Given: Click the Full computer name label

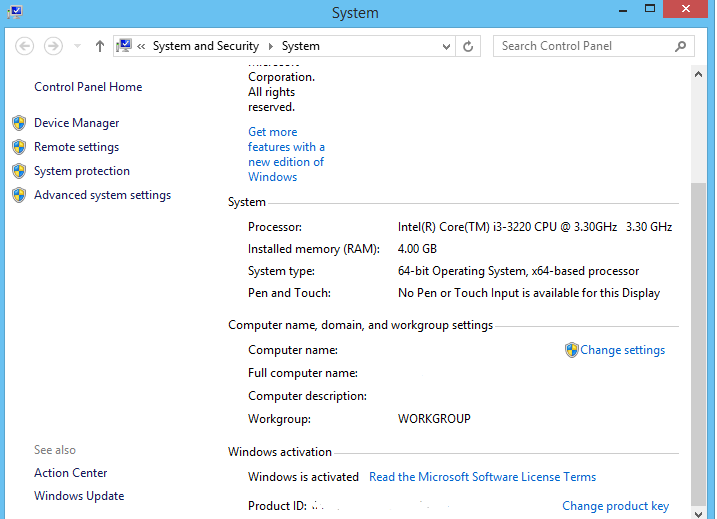Looking at the screenshot, I should tap(303, 373).
